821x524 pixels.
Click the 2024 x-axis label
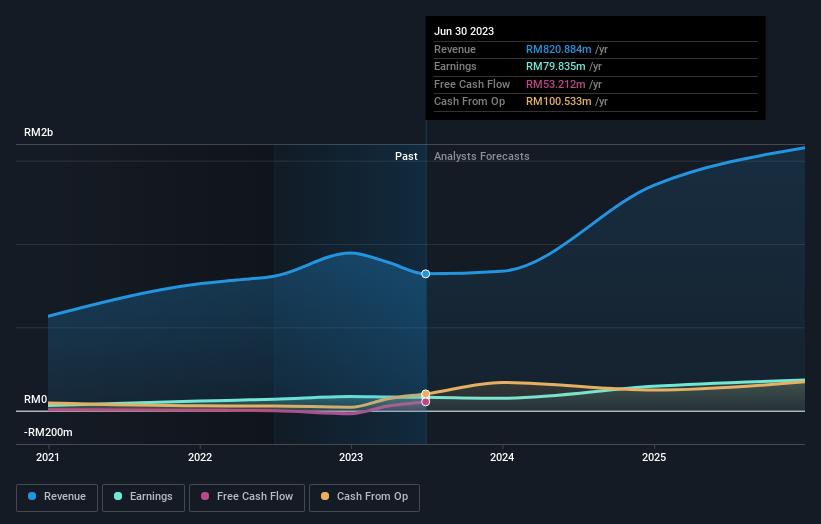tap(502, 457)
